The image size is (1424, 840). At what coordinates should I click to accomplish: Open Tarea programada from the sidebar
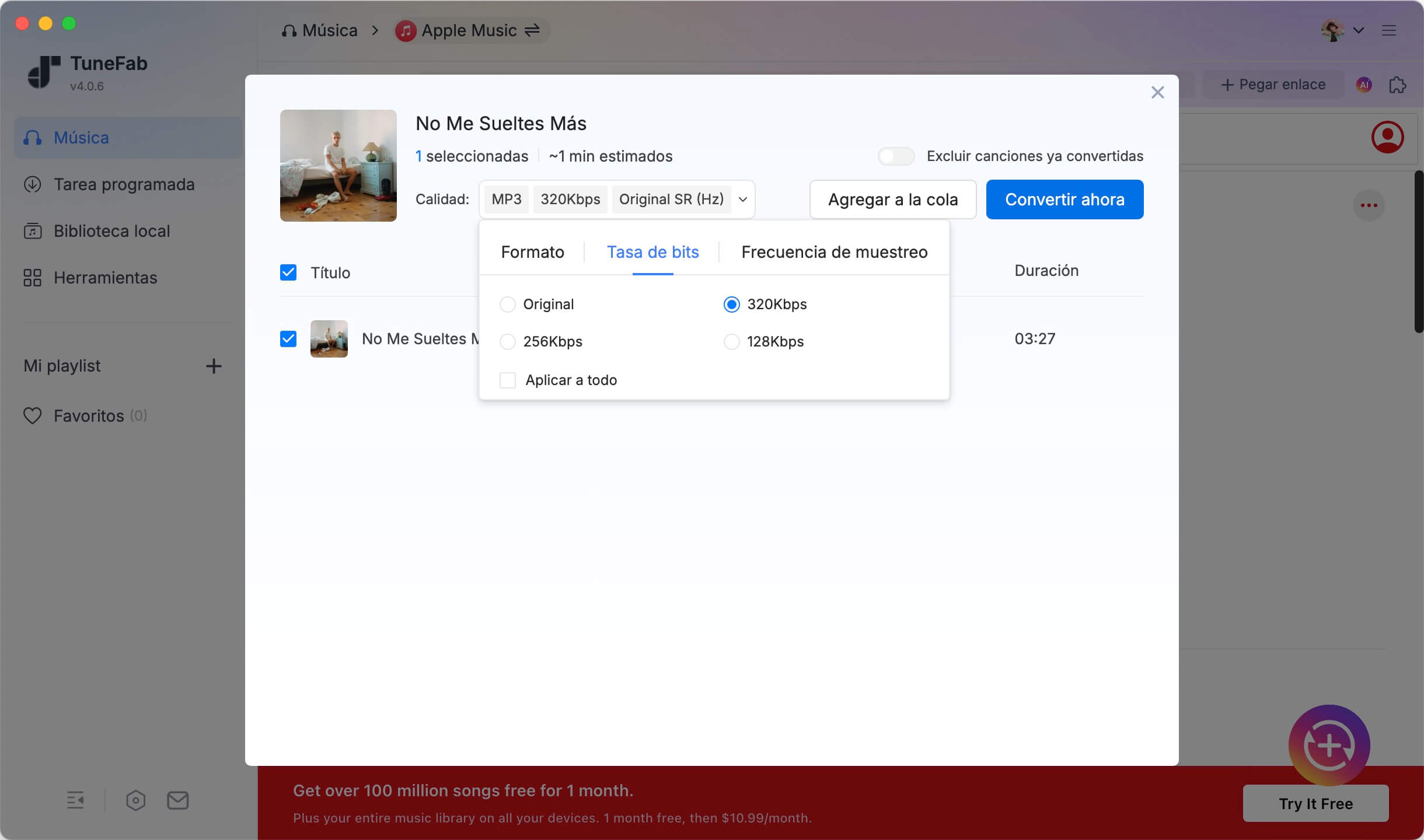point(124,184)
